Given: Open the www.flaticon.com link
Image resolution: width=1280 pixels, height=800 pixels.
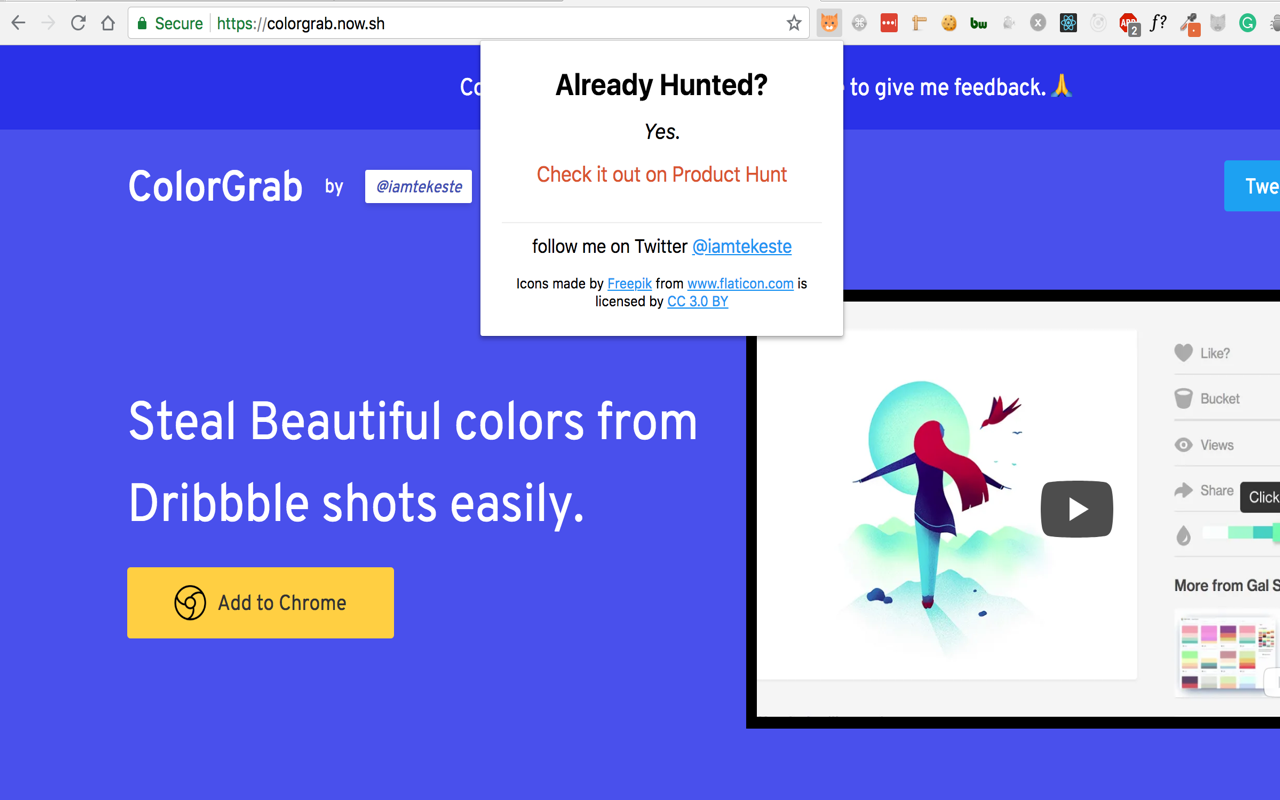Looking at the screenshot, I should tap(740, 283).
